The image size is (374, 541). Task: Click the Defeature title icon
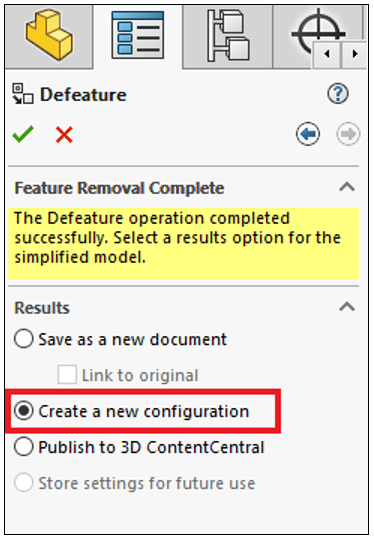pyautogui.click(x=23, y=94)
